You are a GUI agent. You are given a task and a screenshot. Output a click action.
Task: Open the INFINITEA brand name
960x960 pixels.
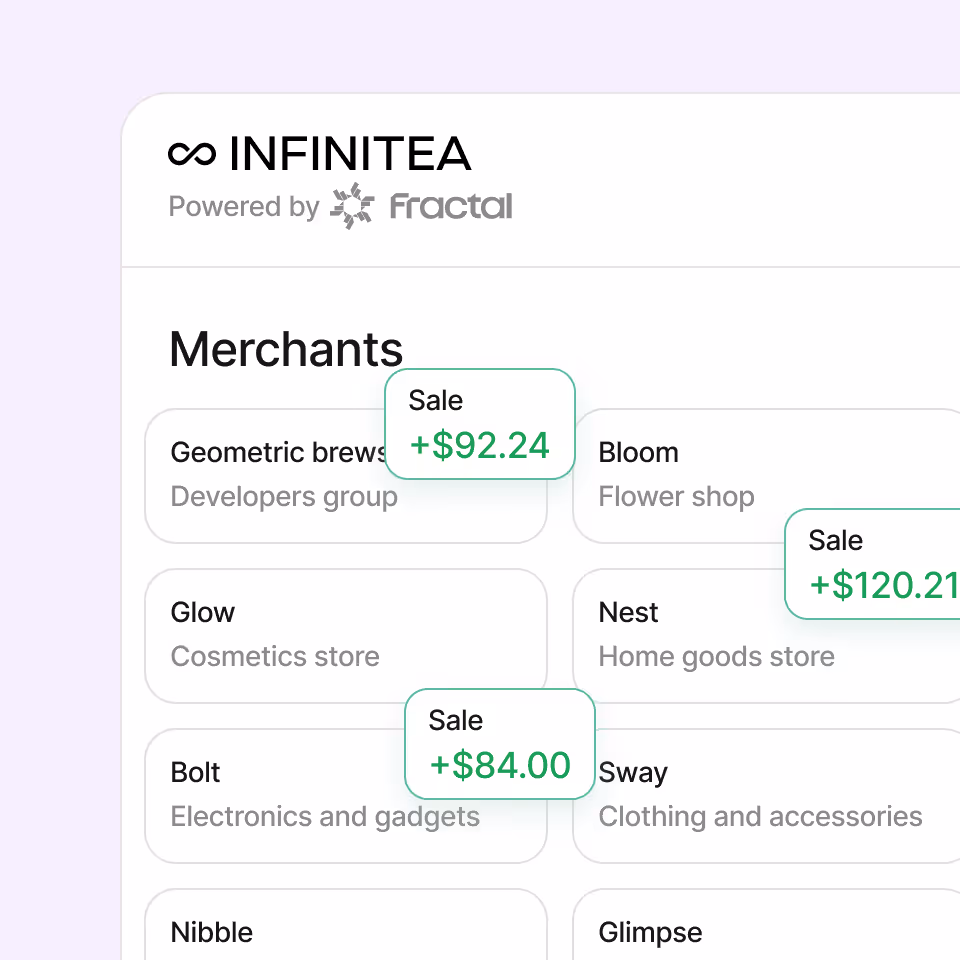pos(349,154)
